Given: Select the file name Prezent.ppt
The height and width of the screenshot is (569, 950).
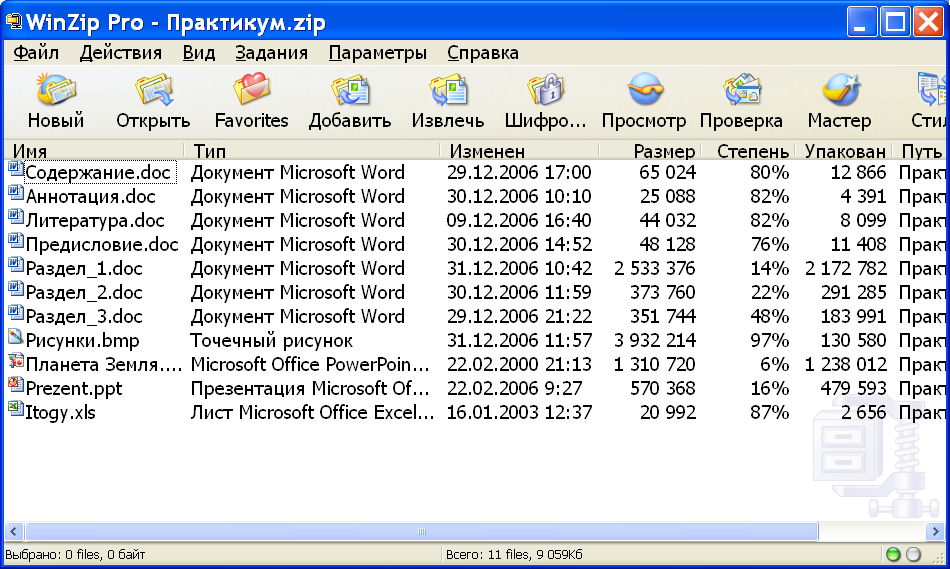Looking at the screenshot, I should point(74,388).
